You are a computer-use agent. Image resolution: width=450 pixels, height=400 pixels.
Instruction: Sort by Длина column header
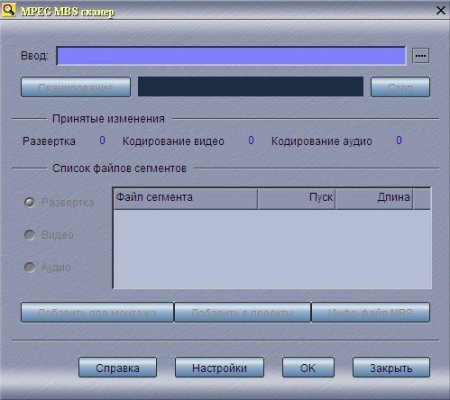tap(374, 198)
